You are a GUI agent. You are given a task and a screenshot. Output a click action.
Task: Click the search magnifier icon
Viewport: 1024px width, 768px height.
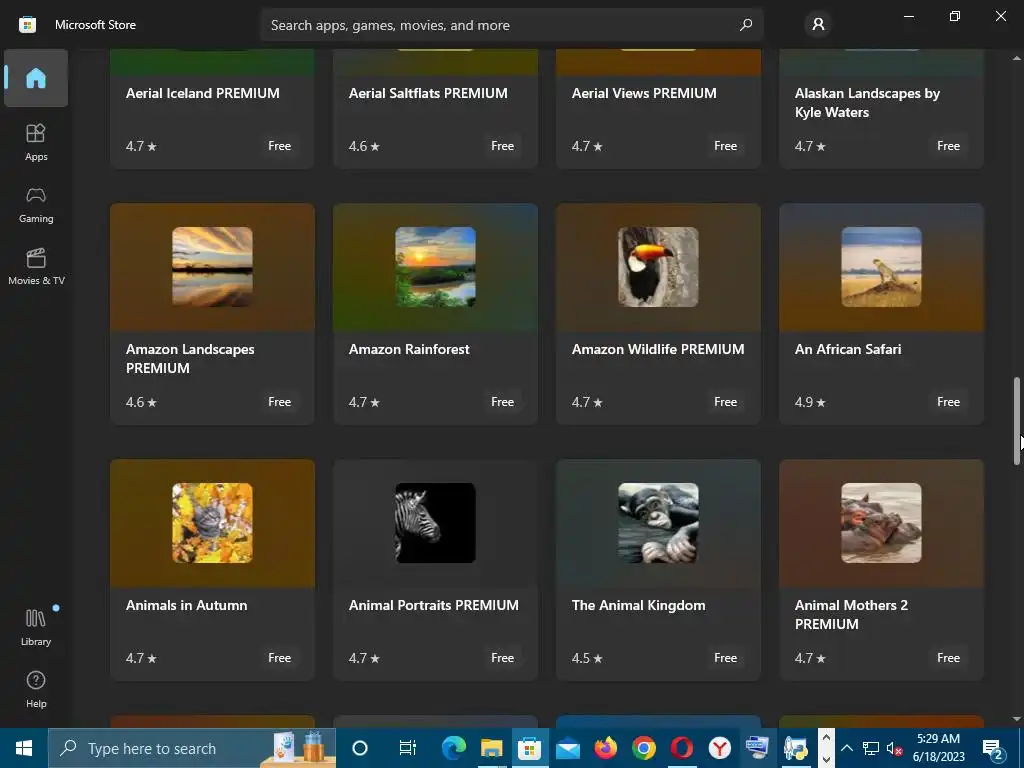click(746, 25)
